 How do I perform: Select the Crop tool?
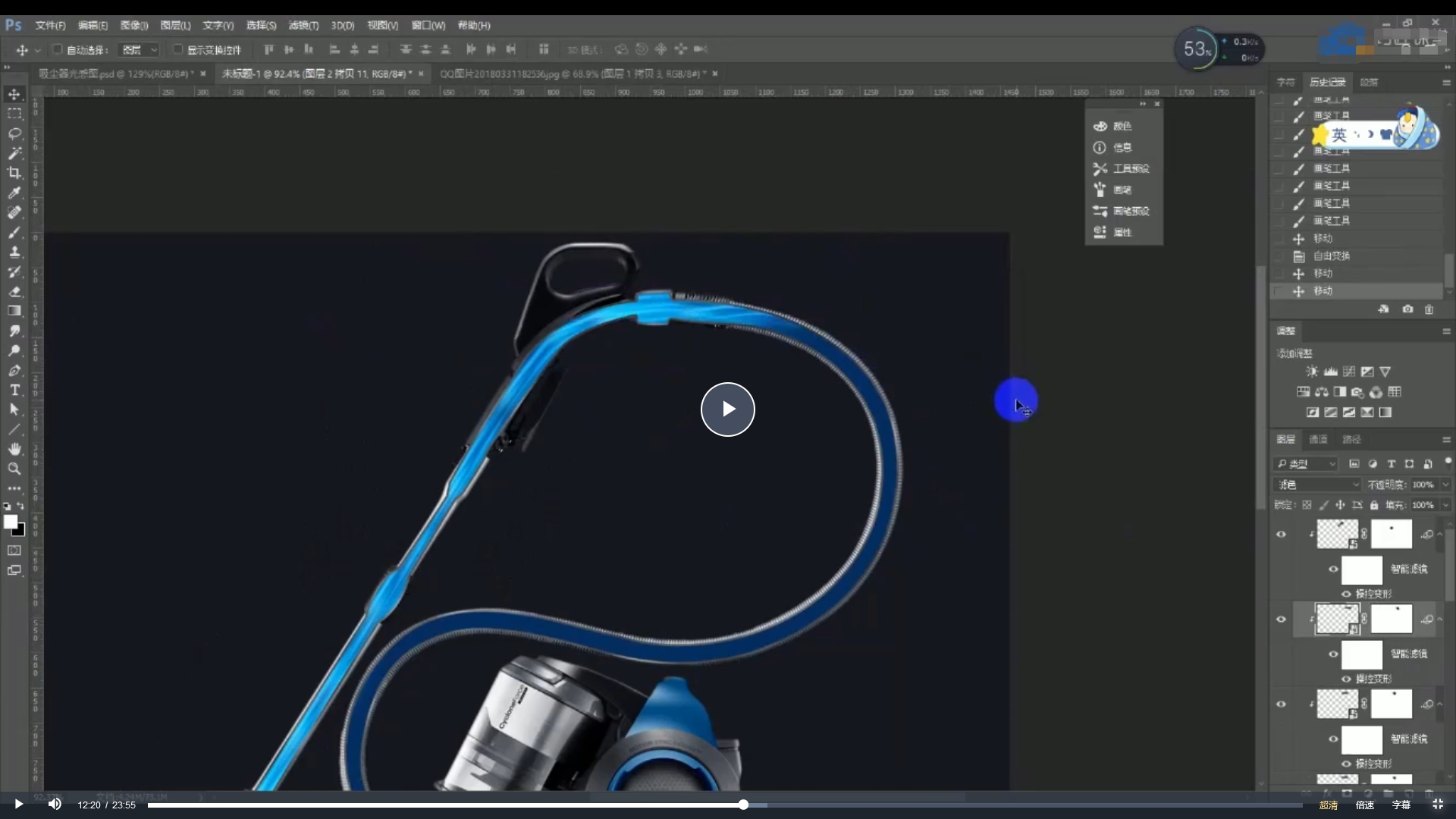[14, 173]
